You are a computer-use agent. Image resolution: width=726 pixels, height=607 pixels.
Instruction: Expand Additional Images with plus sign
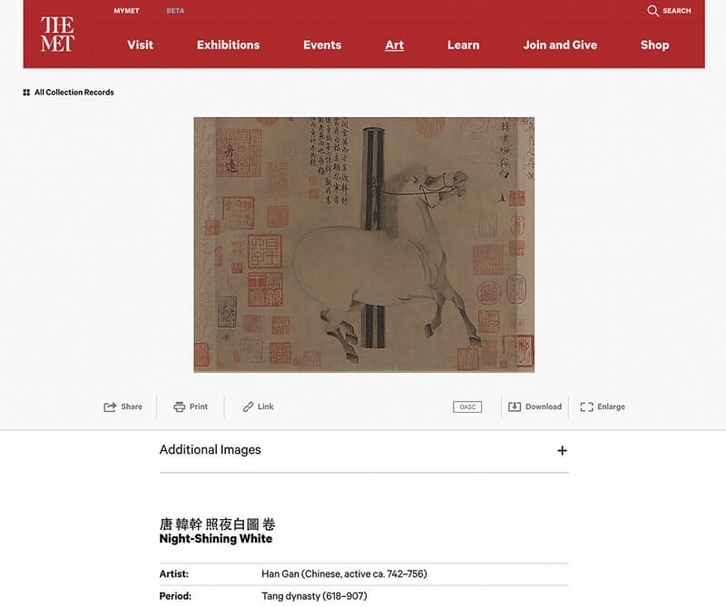pos(562,451)
